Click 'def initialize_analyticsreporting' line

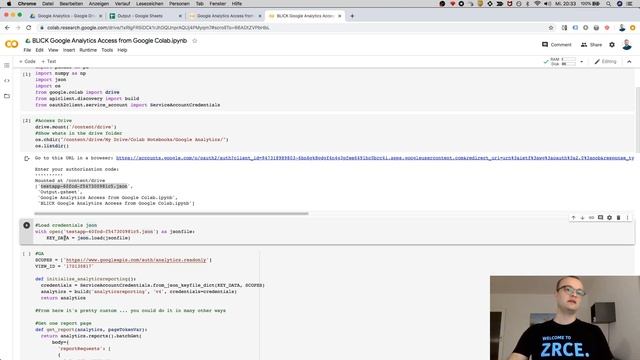point(85,279)
